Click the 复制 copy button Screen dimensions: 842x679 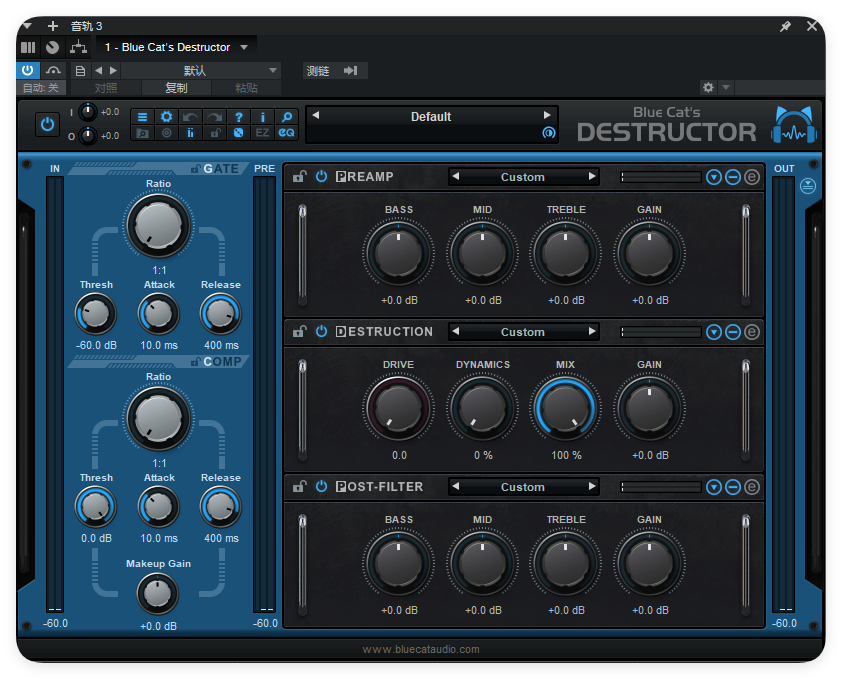coord(176,88)
